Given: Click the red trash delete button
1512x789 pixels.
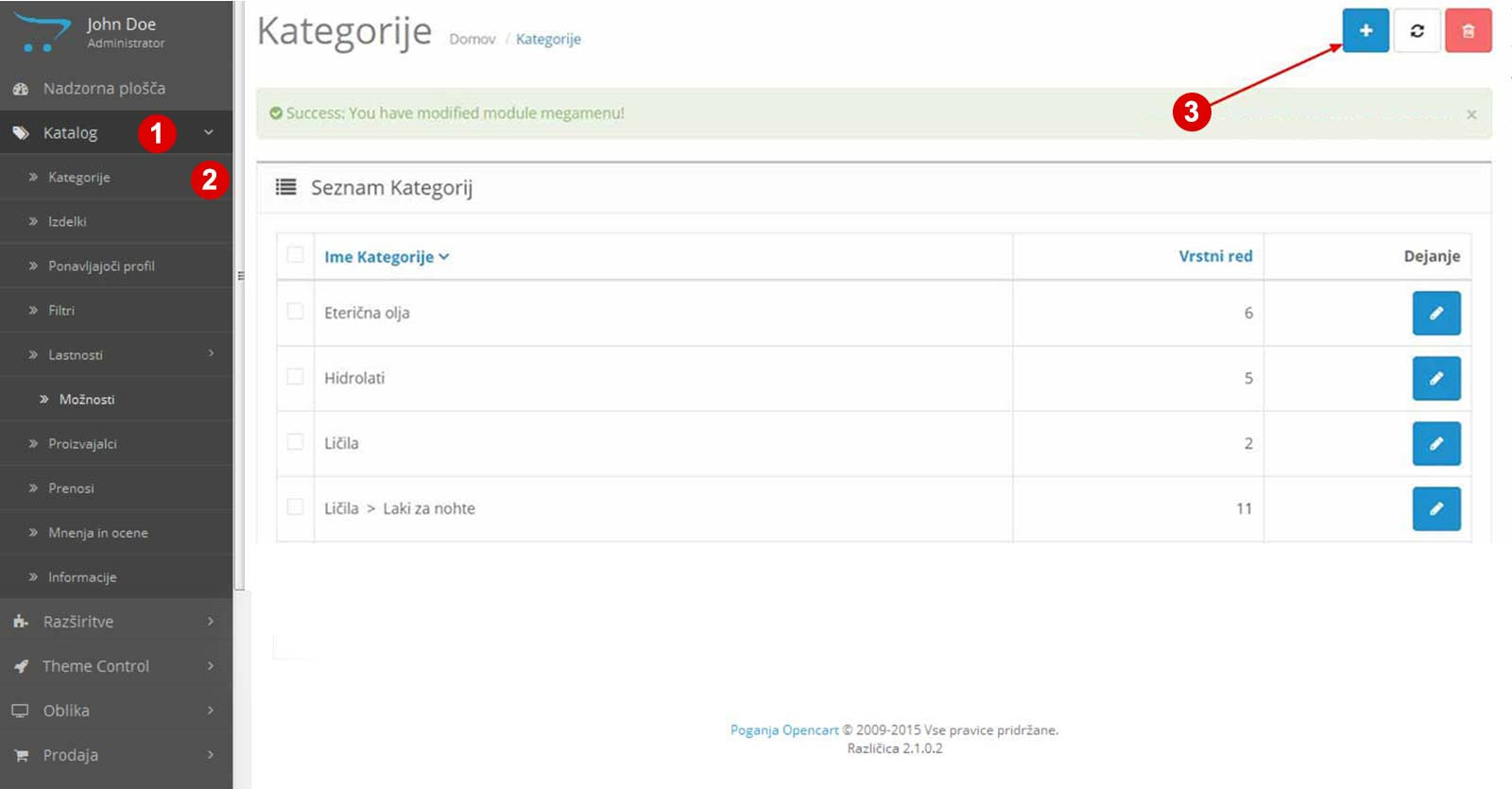Looking at the screenshot, I should [1468, 31].
